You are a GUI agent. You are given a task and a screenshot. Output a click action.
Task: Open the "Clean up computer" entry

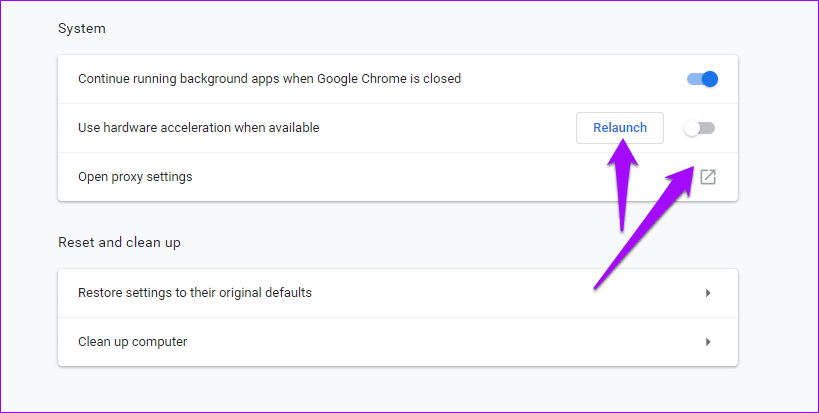pyautogui.click(x=133, y=342)
